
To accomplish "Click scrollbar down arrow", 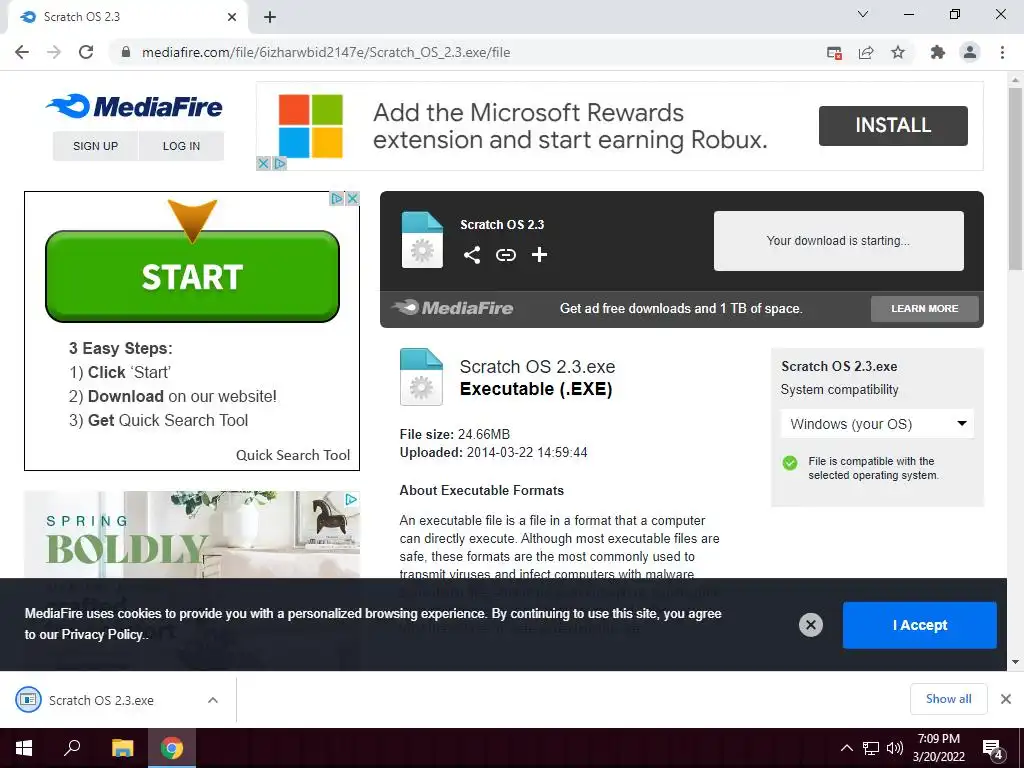I will [x=1015, y=662].
